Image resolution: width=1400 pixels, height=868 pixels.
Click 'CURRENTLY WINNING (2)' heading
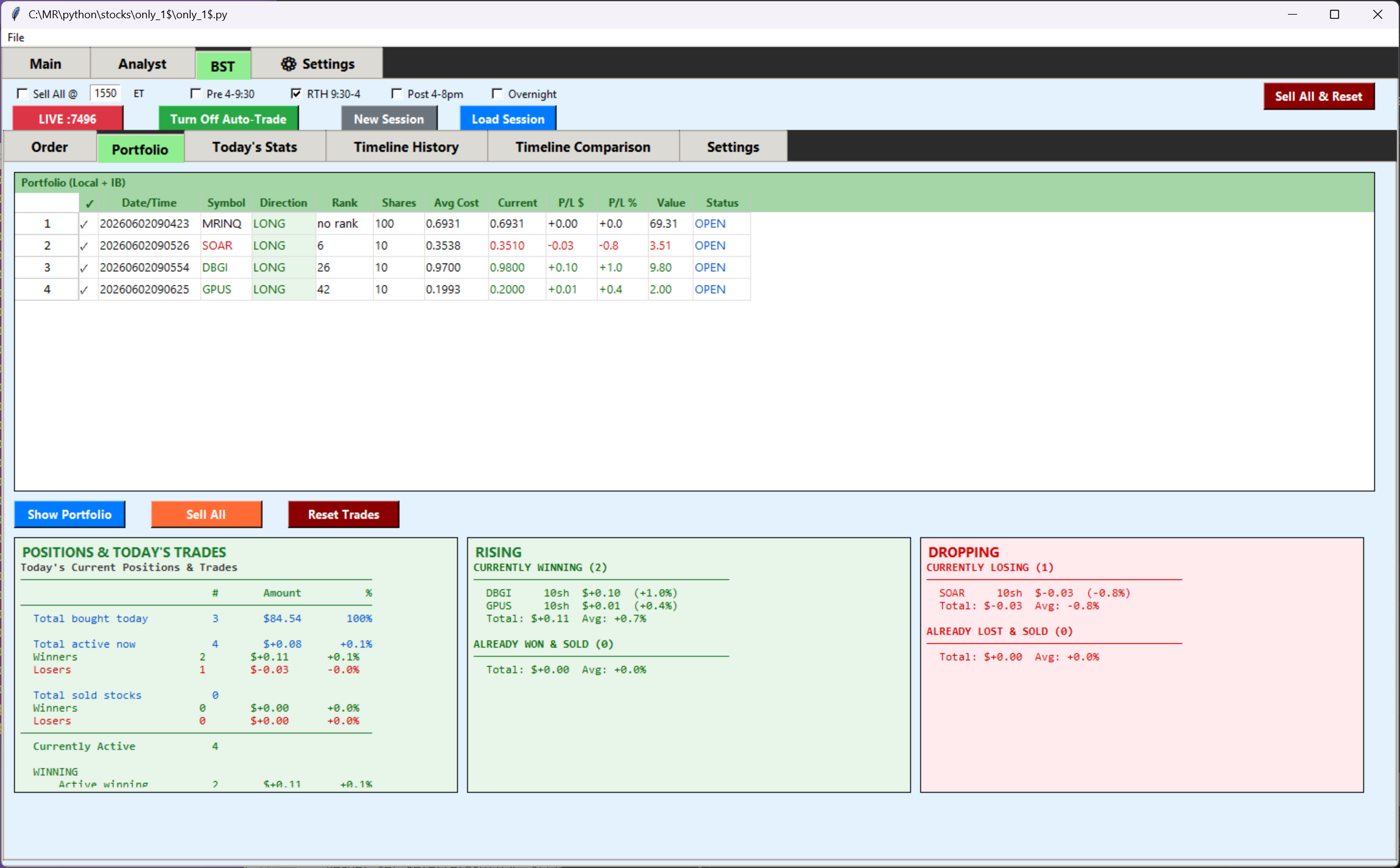coord(540,567)
